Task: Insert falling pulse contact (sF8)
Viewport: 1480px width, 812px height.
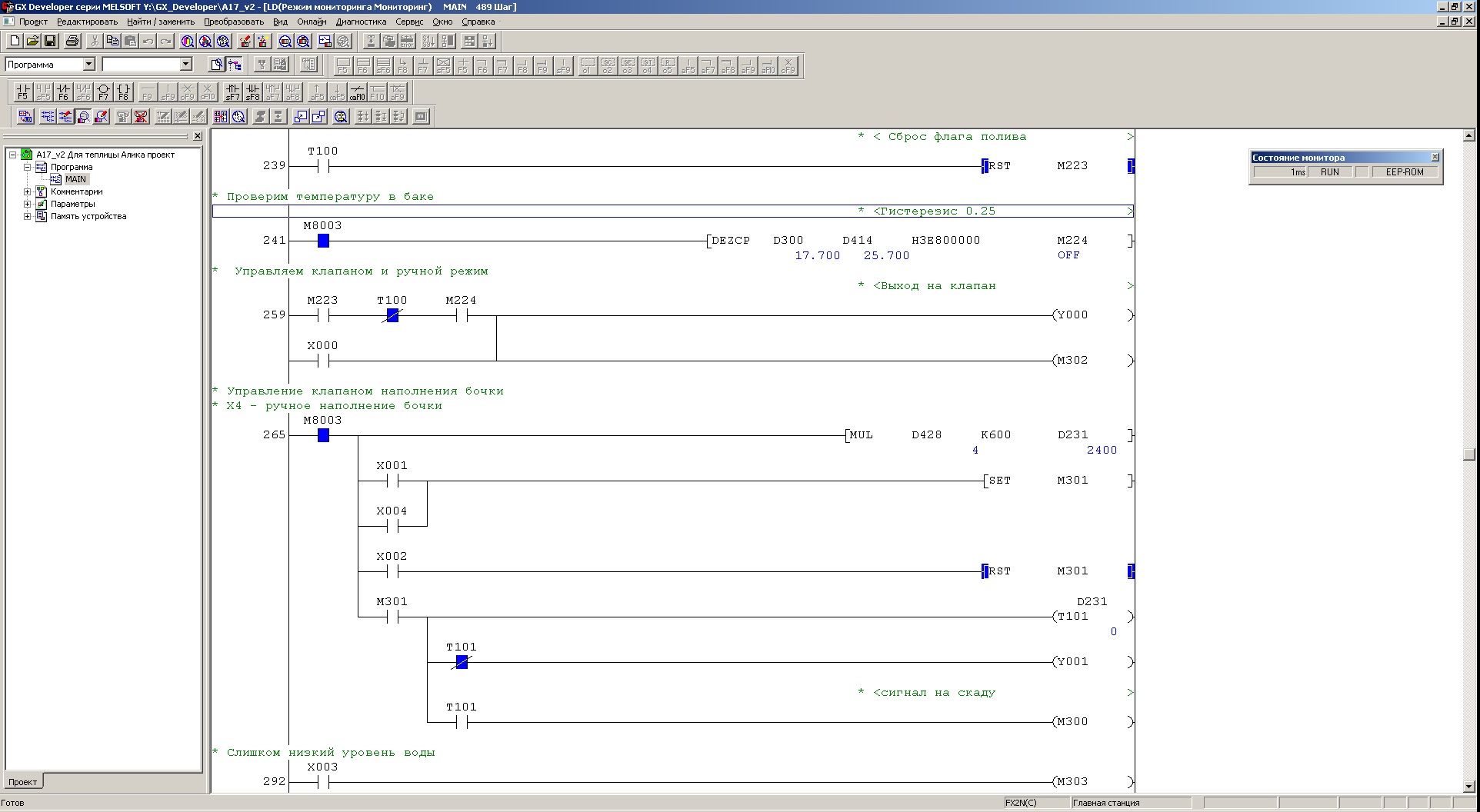Action: (252, 92)
